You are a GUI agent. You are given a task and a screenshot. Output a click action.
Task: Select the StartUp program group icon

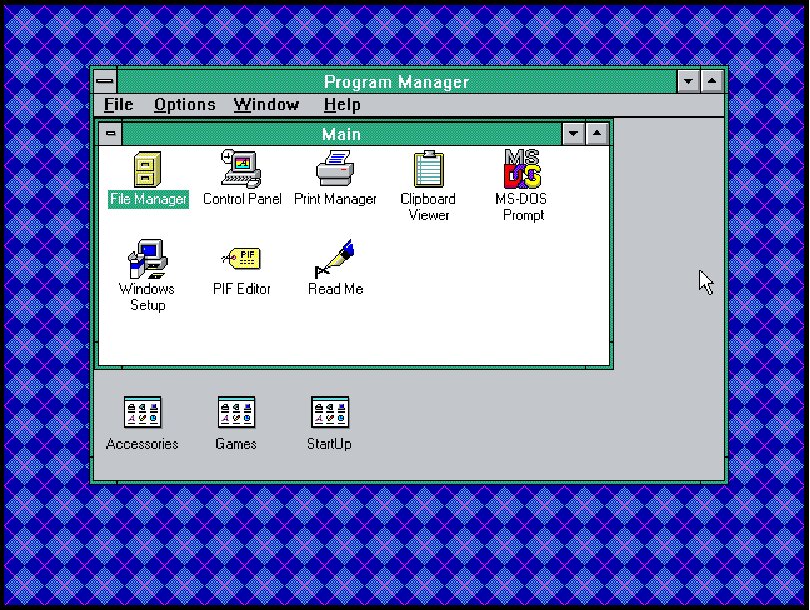click(x=330, y=412)
